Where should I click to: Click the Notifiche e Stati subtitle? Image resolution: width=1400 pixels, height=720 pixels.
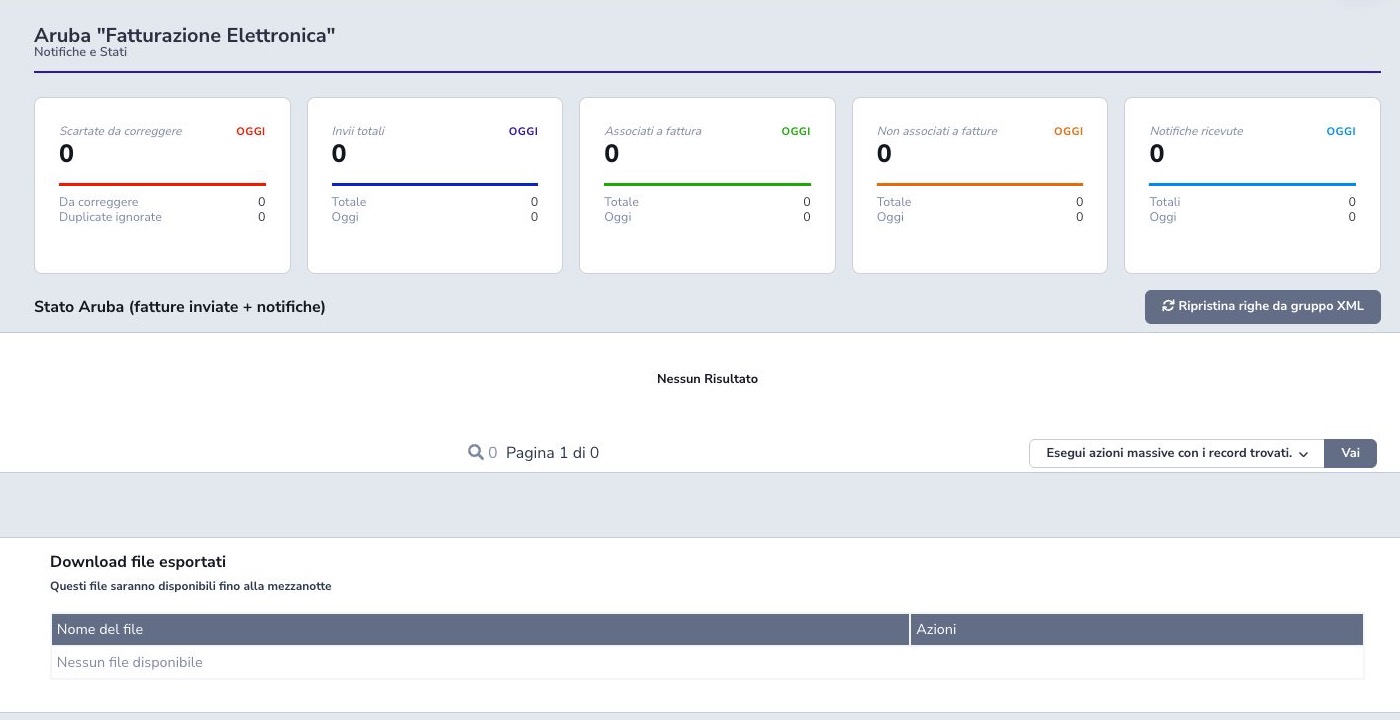pos(80,52)
